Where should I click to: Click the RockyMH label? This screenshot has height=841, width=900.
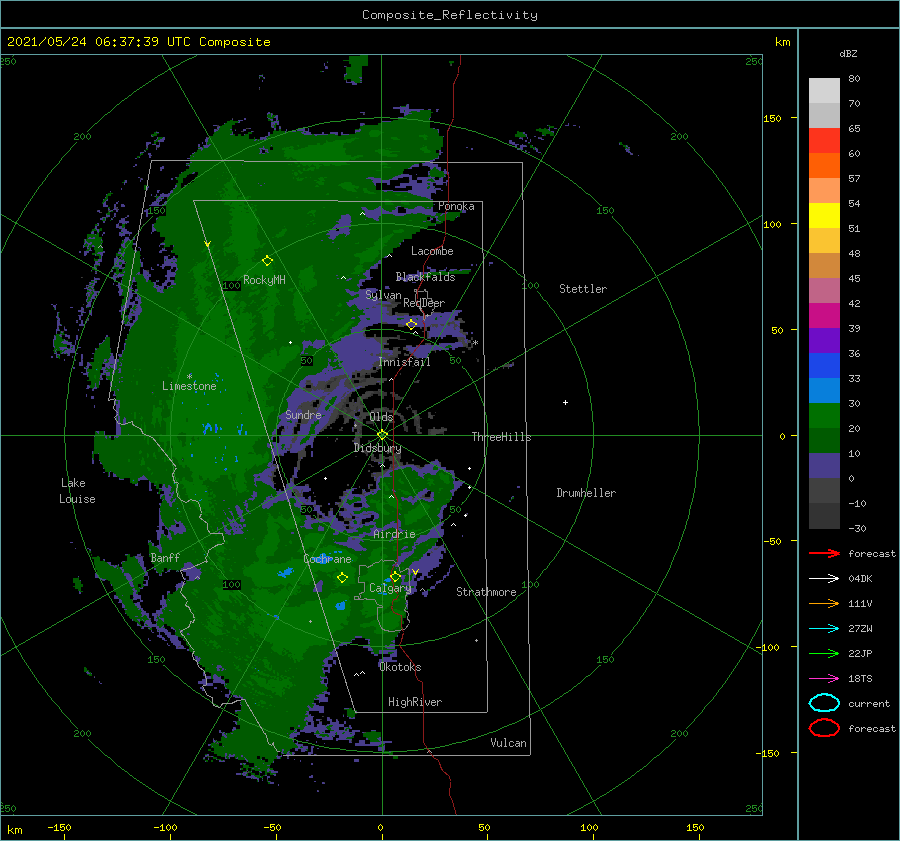[x=264, y=280]
